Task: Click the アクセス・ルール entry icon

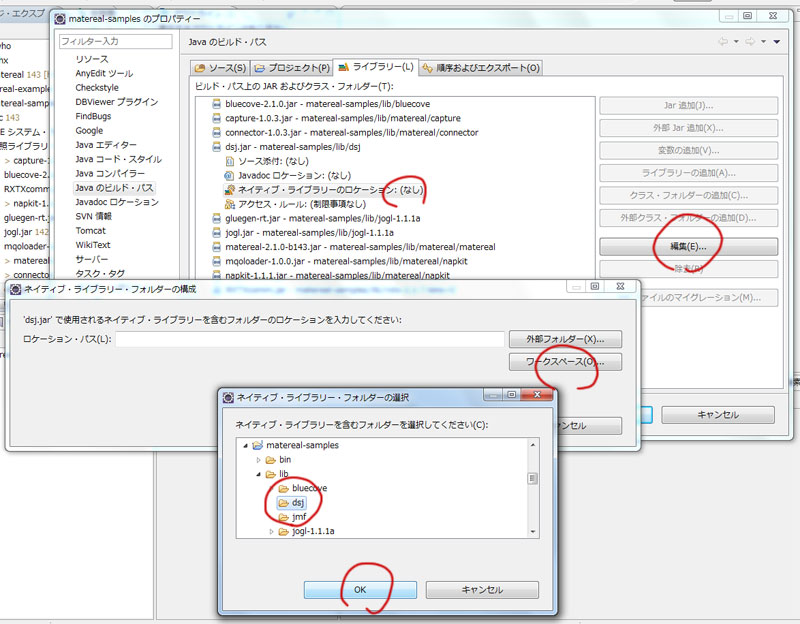Action: [x=230, y=203]
